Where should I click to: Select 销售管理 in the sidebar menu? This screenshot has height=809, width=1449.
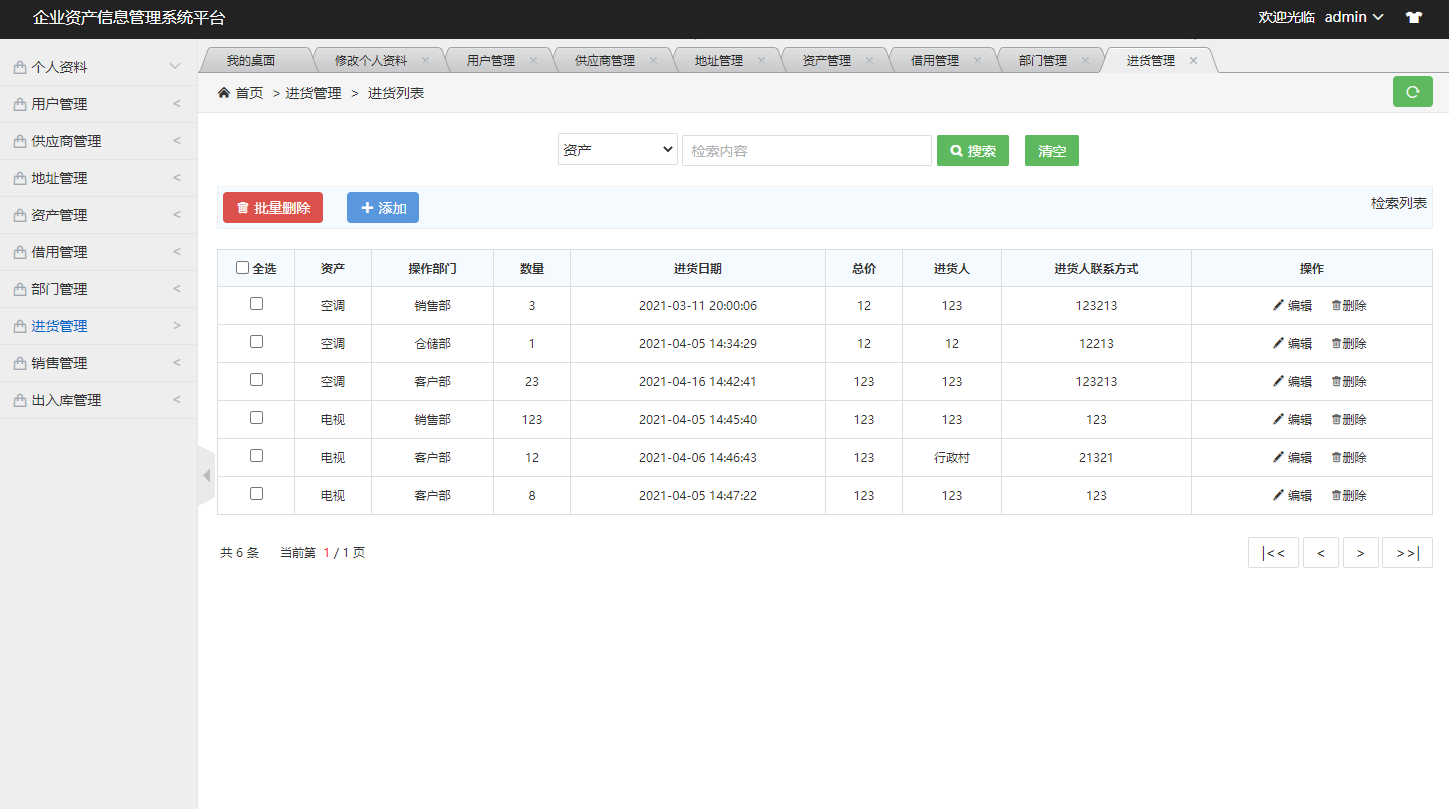tap(98, 362)
